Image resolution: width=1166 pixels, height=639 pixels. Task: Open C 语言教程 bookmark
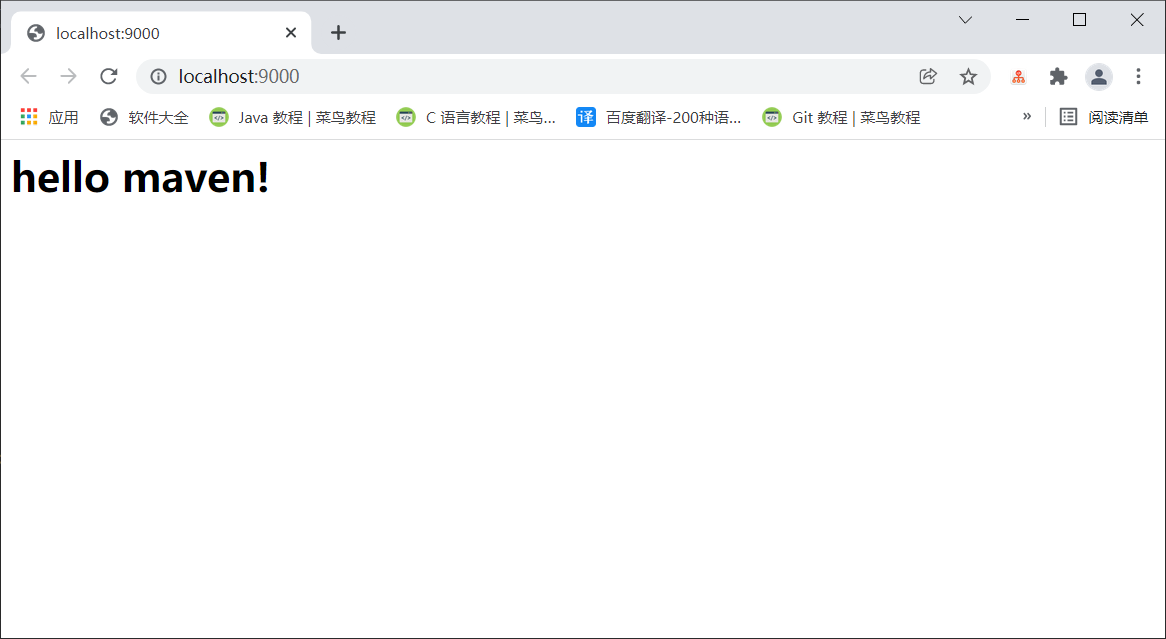point(476,117)
